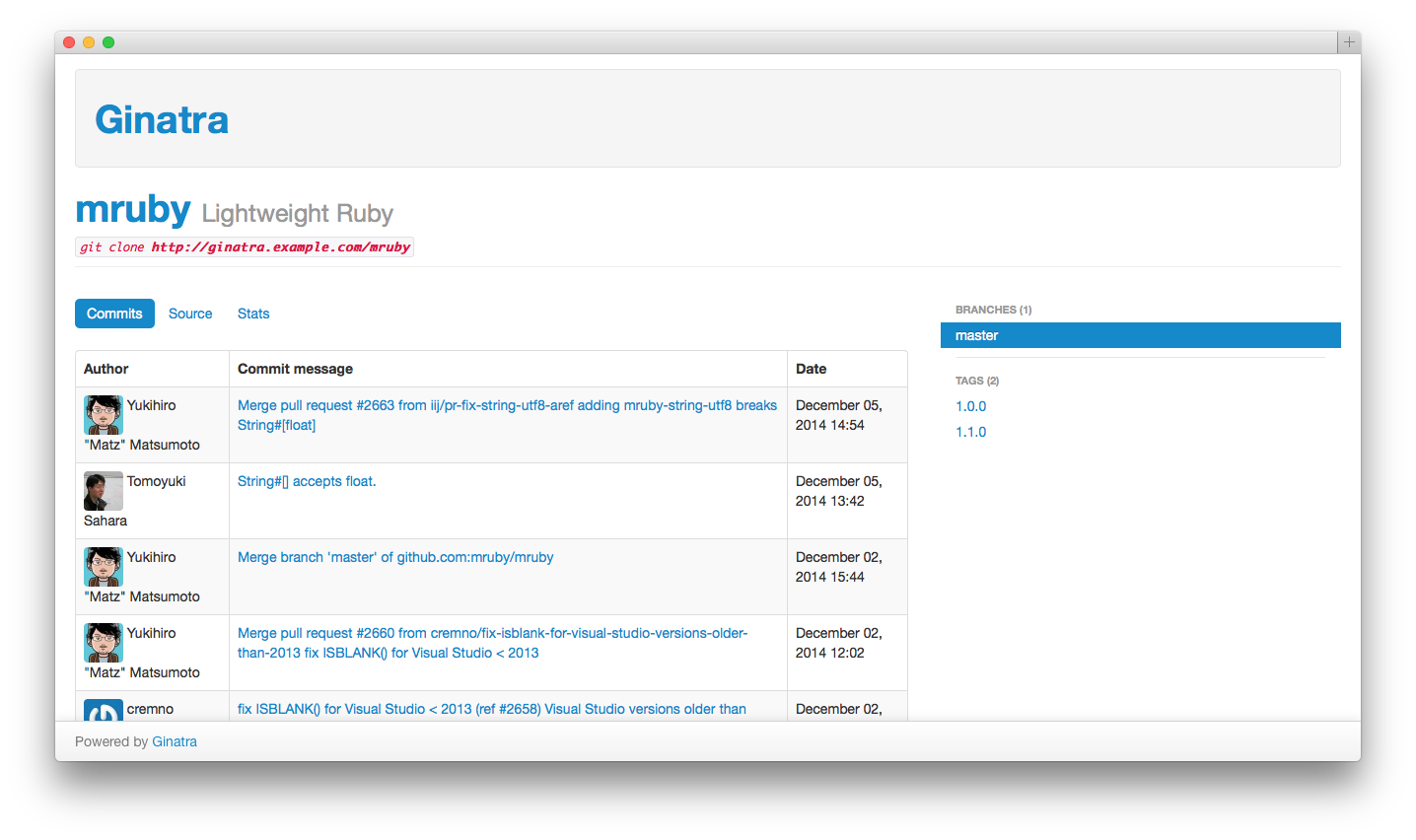Open commit 'fix ISBLANK() for Visual Studio' (ref #2658)
The width and height of the screenshot is (1416, 840).
(x=492, y=709)
